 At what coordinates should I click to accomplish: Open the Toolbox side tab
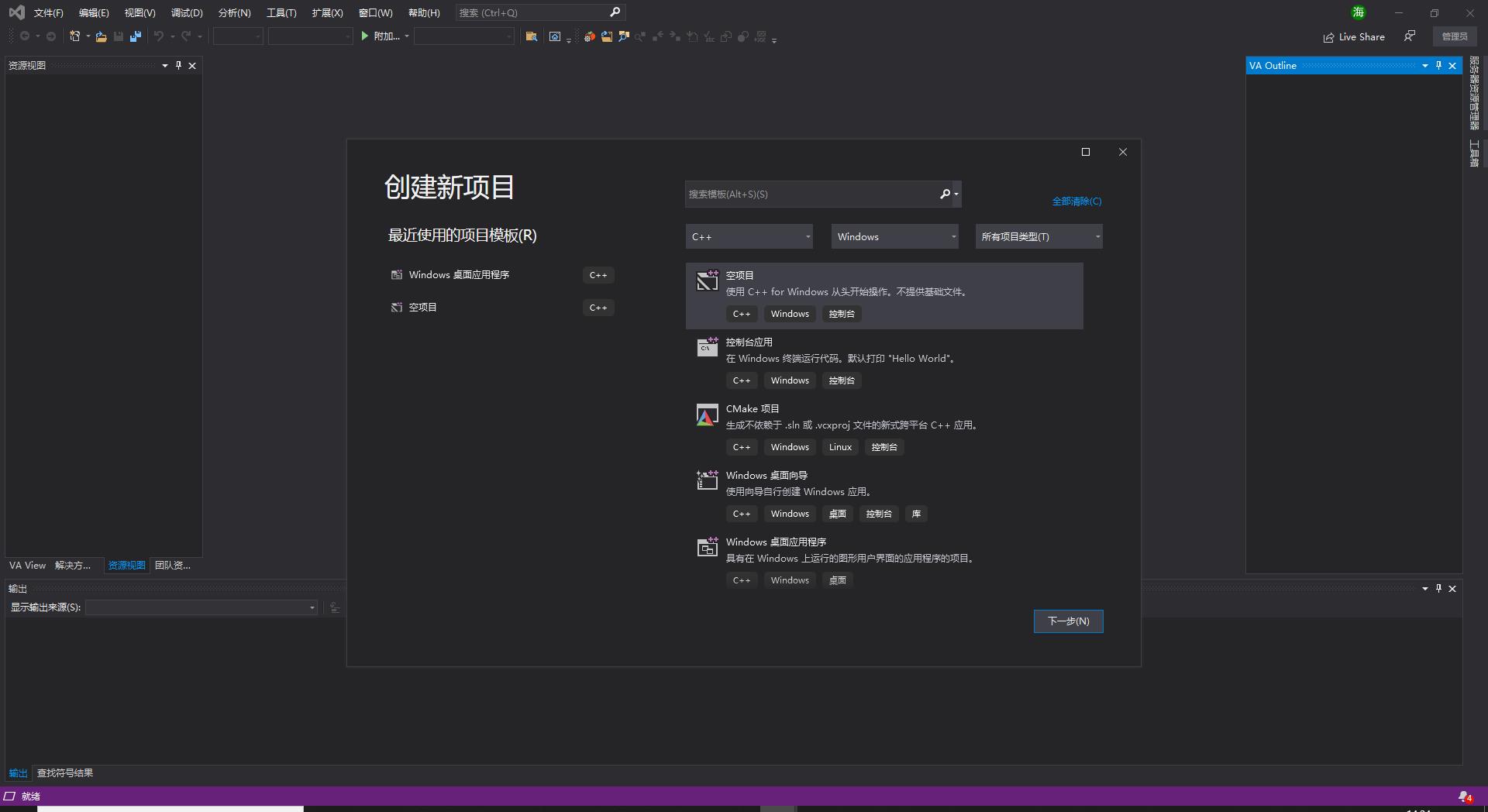pyautogui.click(x=1474, y=153)
